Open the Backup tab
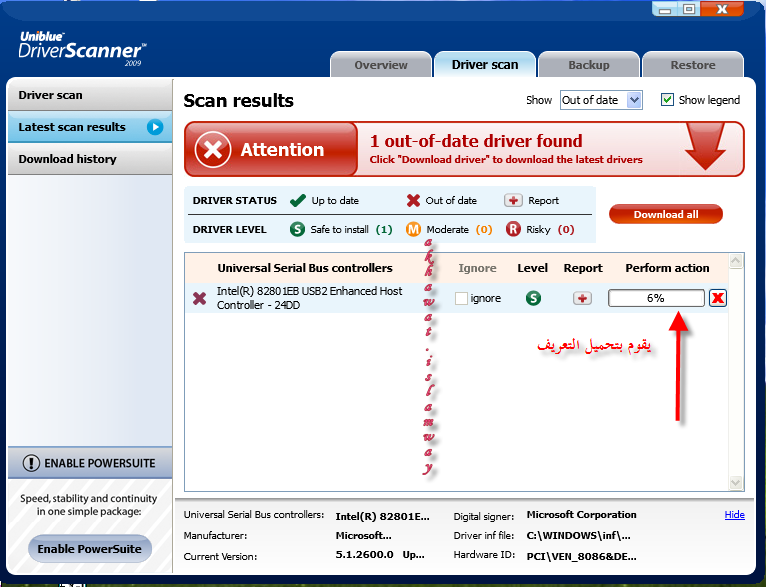The width and height of the screenshot is (766, 587). (589, 65)
